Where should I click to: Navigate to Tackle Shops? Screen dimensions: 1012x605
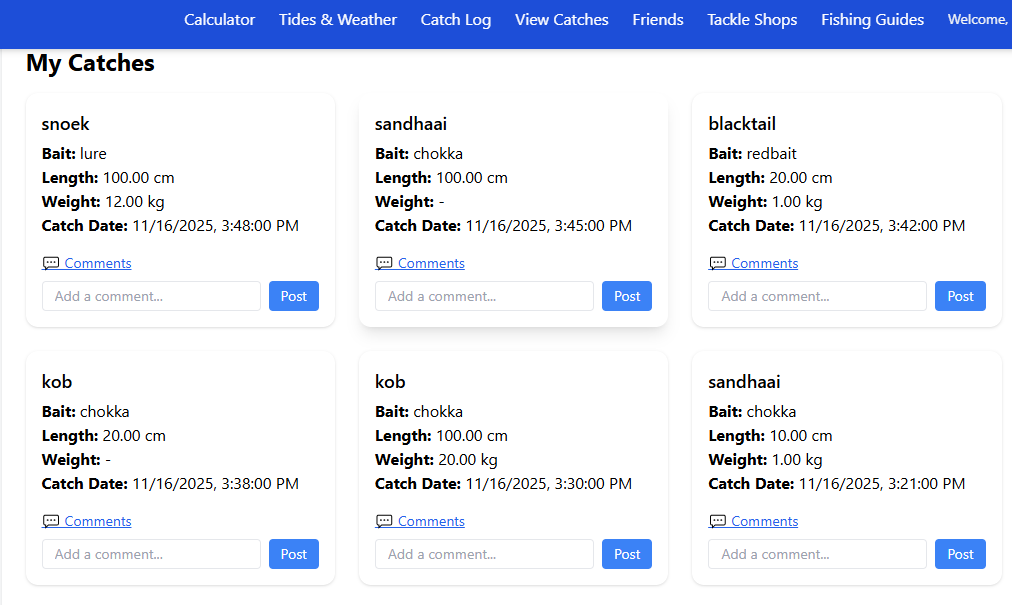pyautogui.click(x=752, y=20)
